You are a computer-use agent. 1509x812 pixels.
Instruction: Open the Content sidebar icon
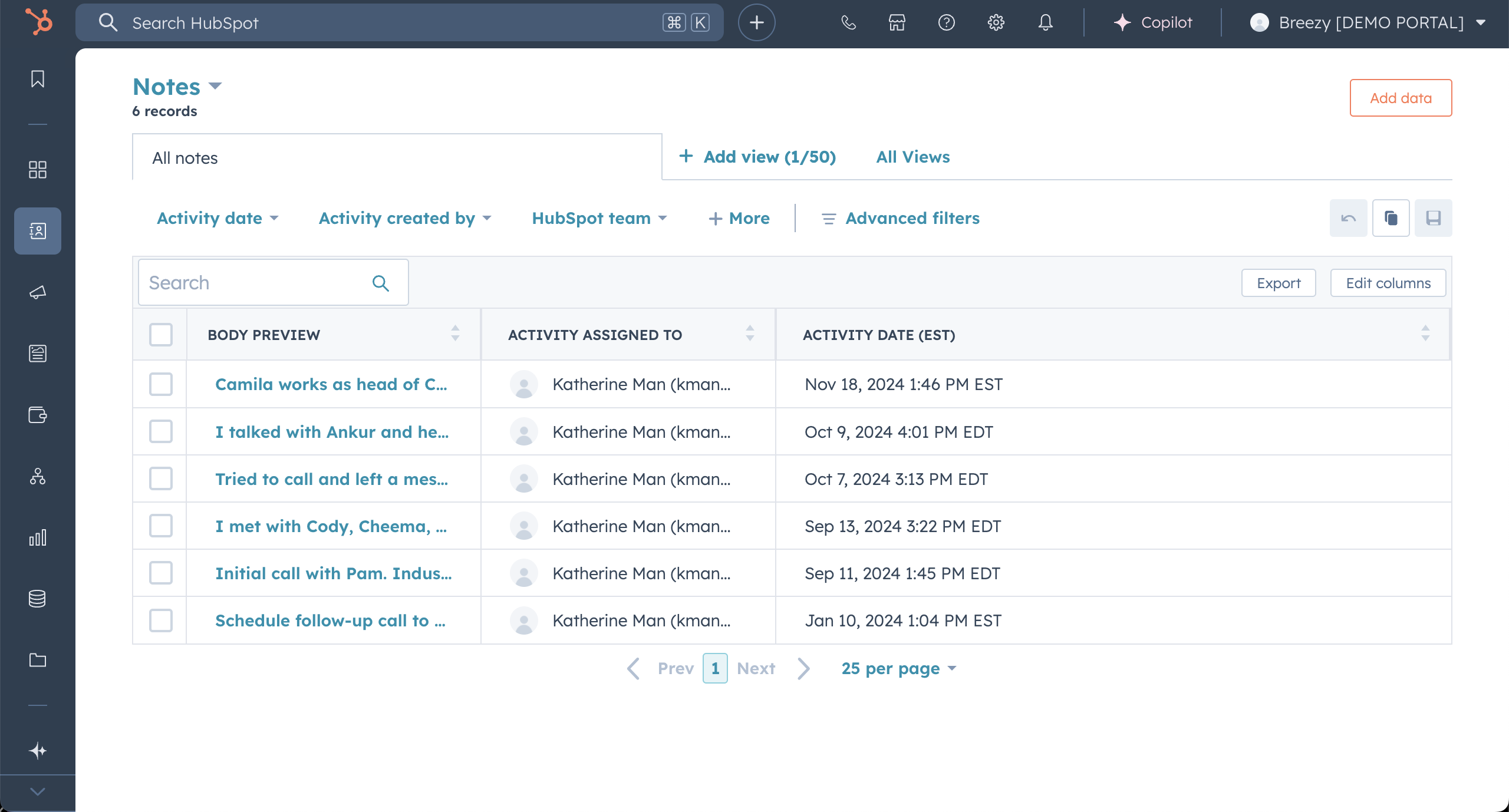(38, 354)
